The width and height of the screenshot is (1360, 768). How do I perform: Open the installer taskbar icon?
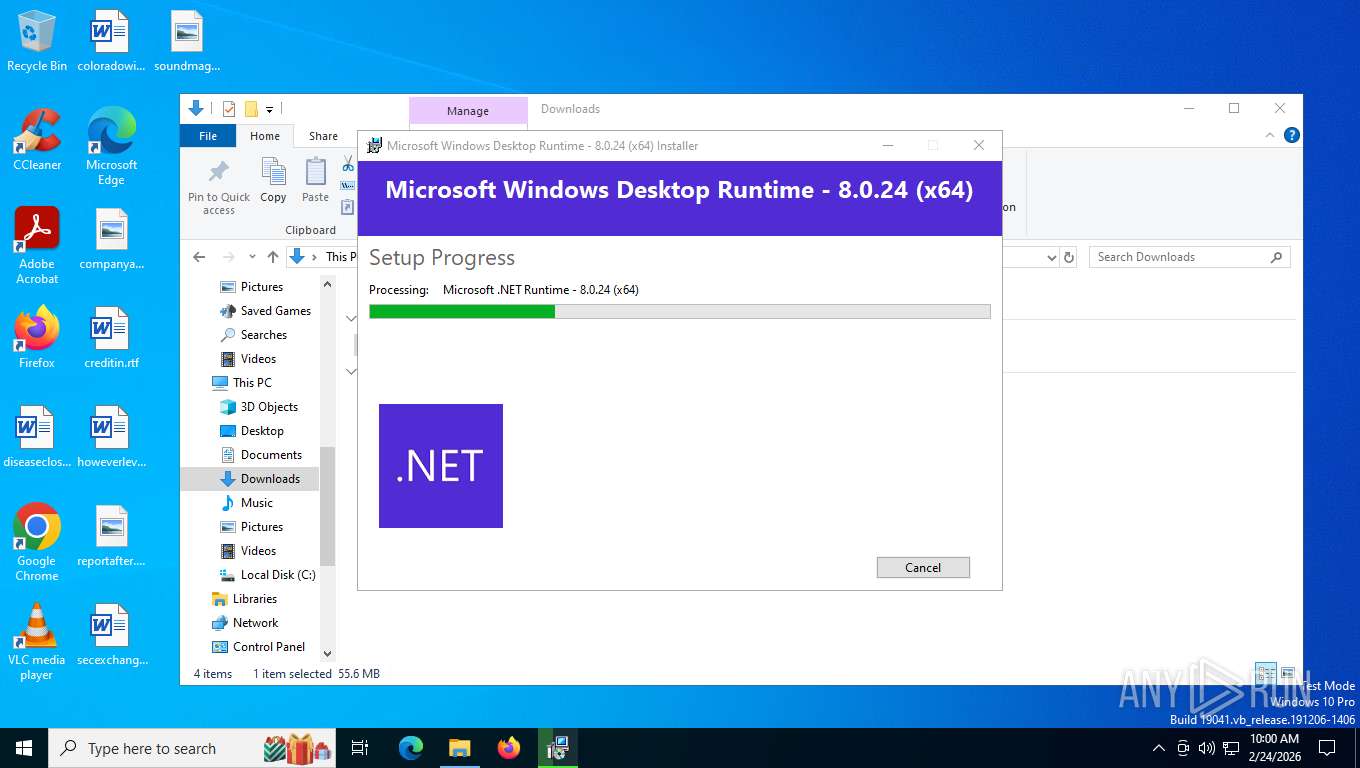click(x=557, y=748)
